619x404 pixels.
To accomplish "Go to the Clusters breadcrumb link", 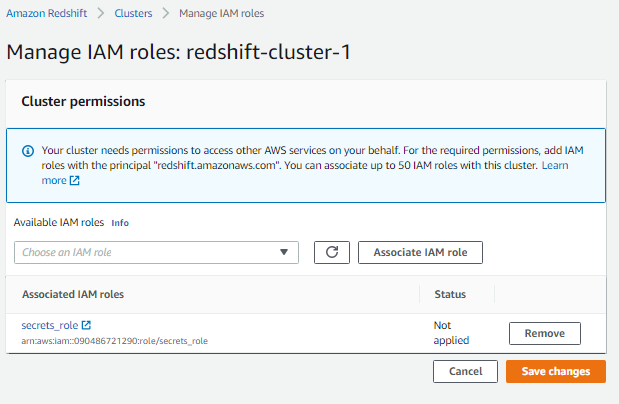I will (133, 13).
